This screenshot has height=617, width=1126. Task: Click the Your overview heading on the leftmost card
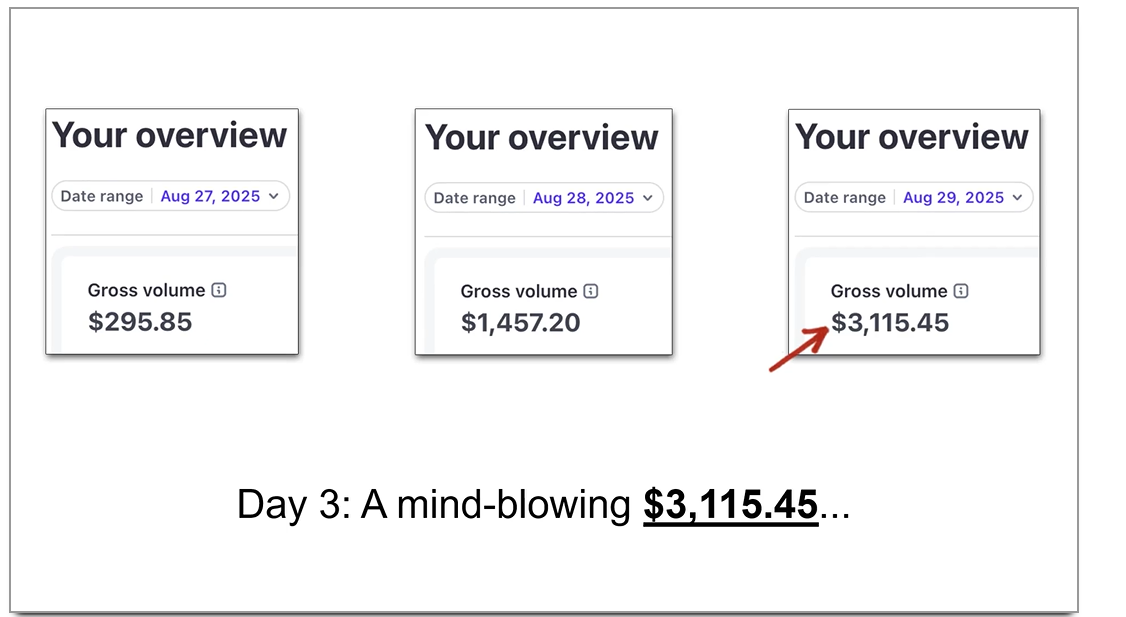pos(171,136)
